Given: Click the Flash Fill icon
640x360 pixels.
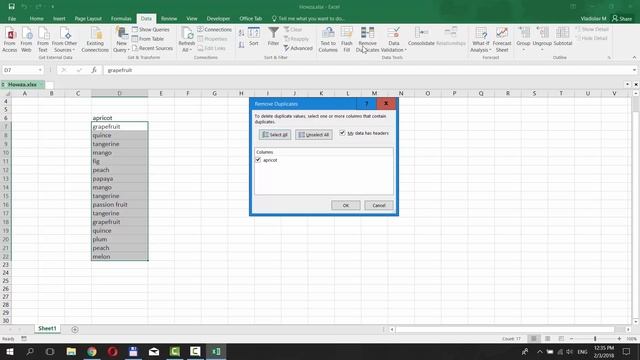Looking at the screenshot, I should pos(347,39).
